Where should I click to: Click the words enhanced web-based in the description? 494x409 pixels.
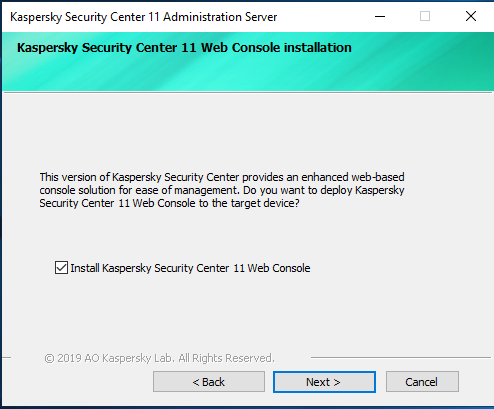click(353, 177)
